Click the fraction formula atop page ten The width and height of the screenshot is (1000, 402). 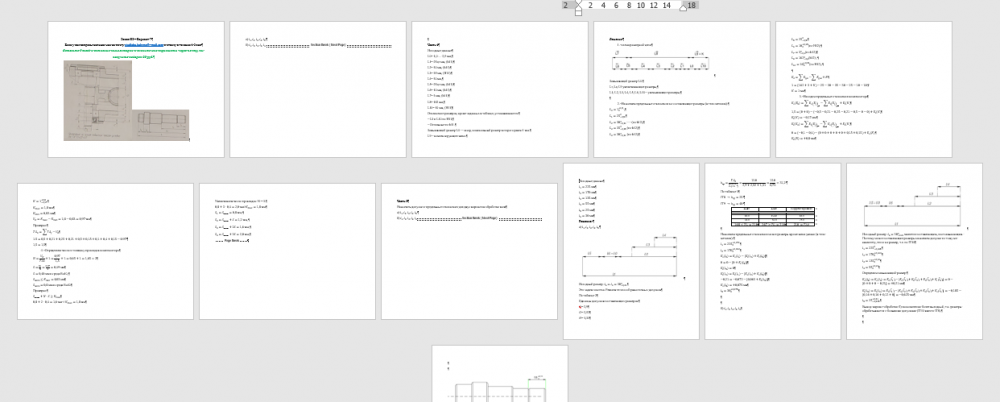[755, 182]
